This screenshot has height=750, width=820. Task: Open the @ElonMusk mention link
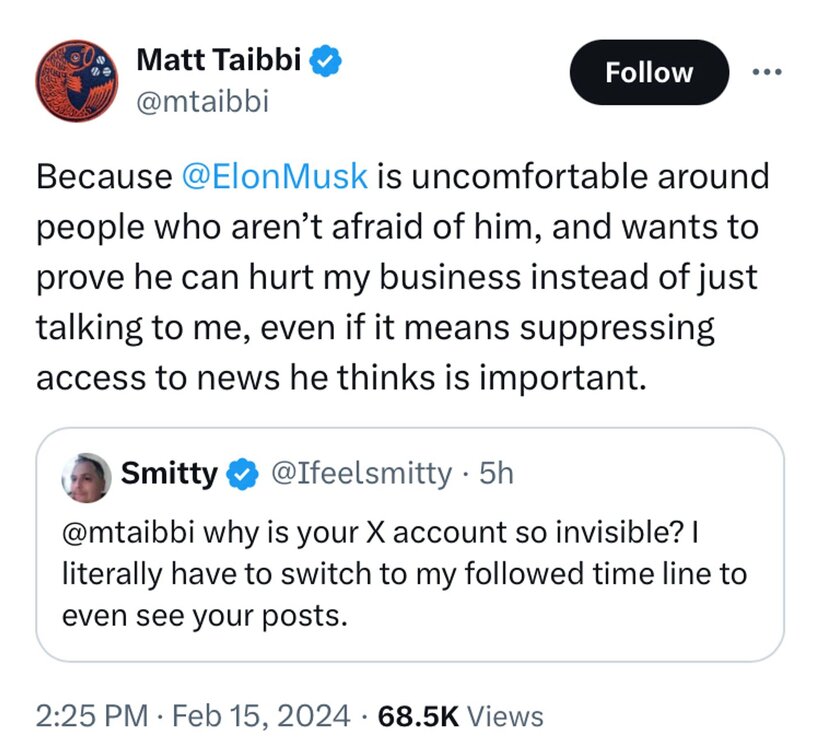click(x=276, y=177)
